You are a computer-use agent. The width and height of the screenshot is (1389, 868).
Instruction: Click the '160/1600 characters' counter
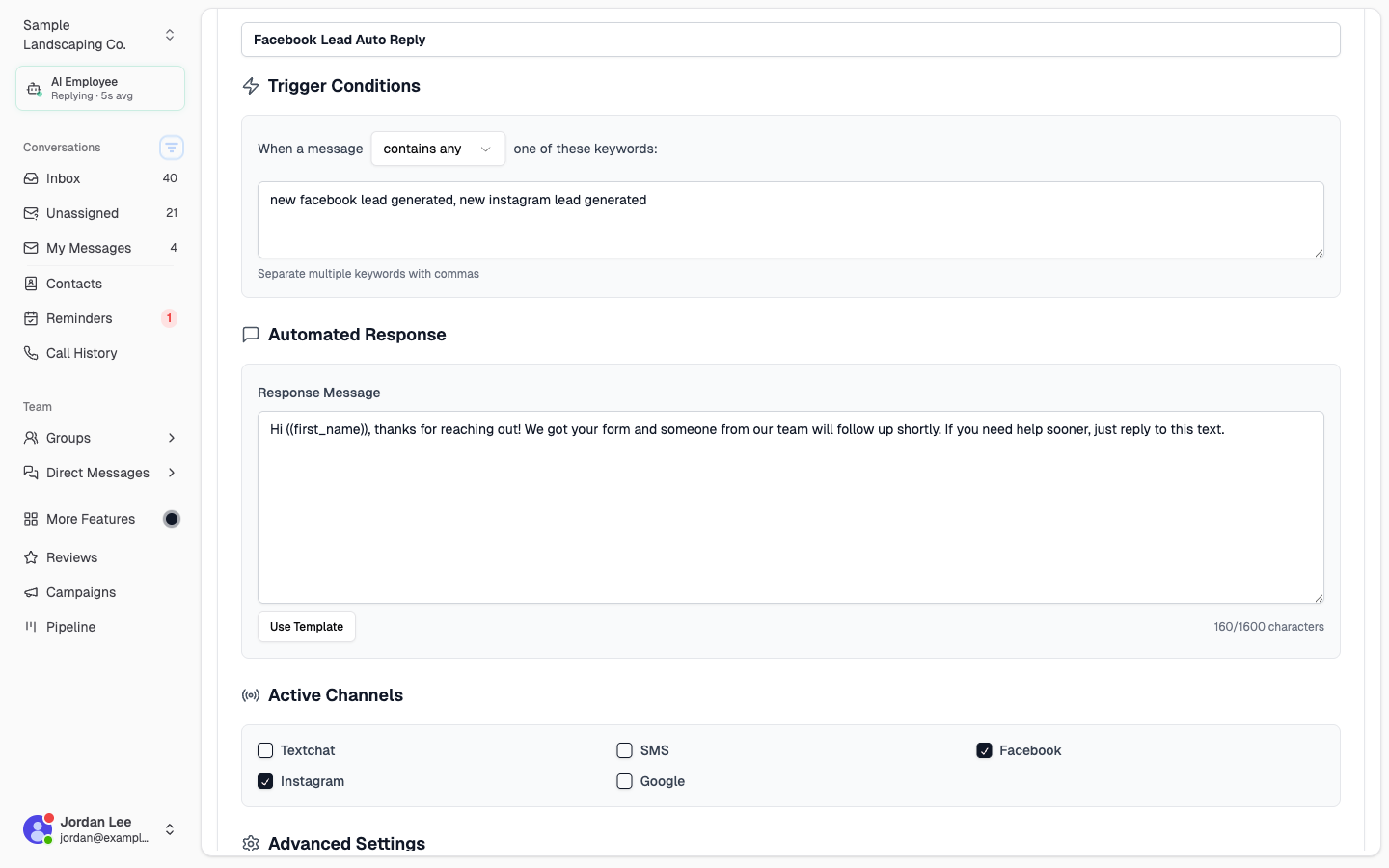pyautogui.click(x=1268, y=627)
